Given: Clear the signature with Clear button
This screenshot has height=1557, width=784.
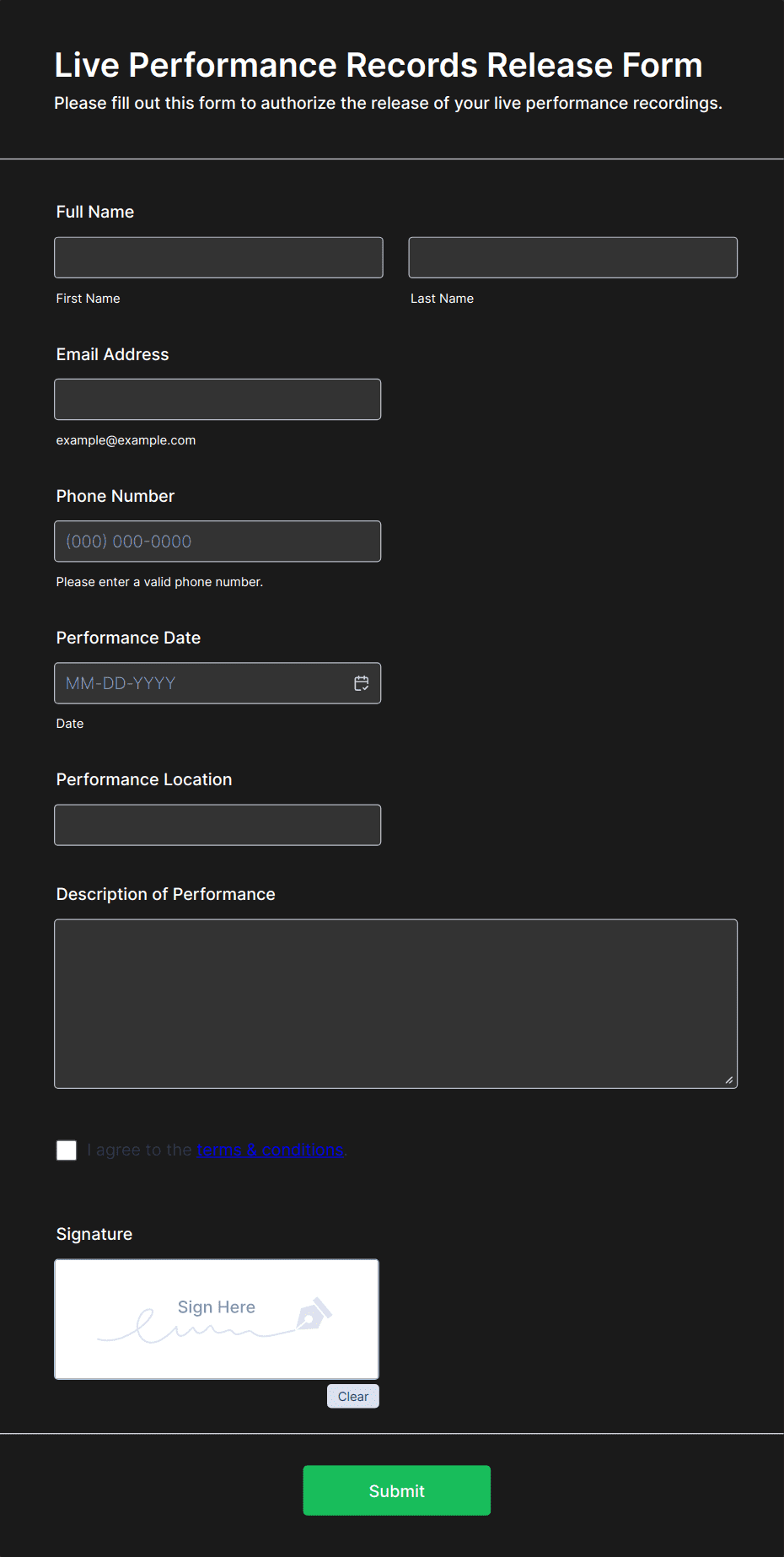Looking at the screenshot, I should tap(352, 1397).
